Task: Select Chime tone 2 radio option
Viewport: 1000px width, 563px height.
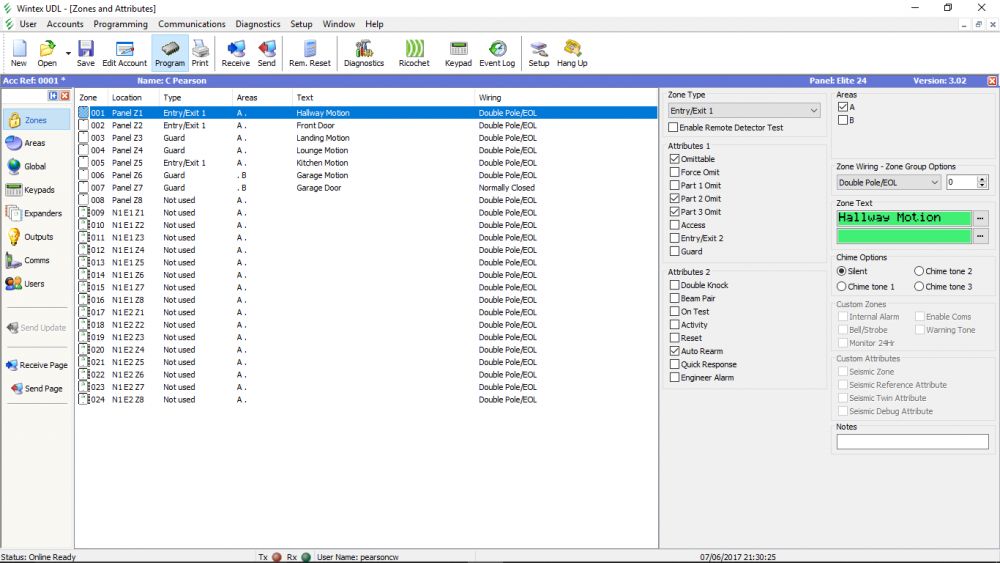Action: [919, 271]
